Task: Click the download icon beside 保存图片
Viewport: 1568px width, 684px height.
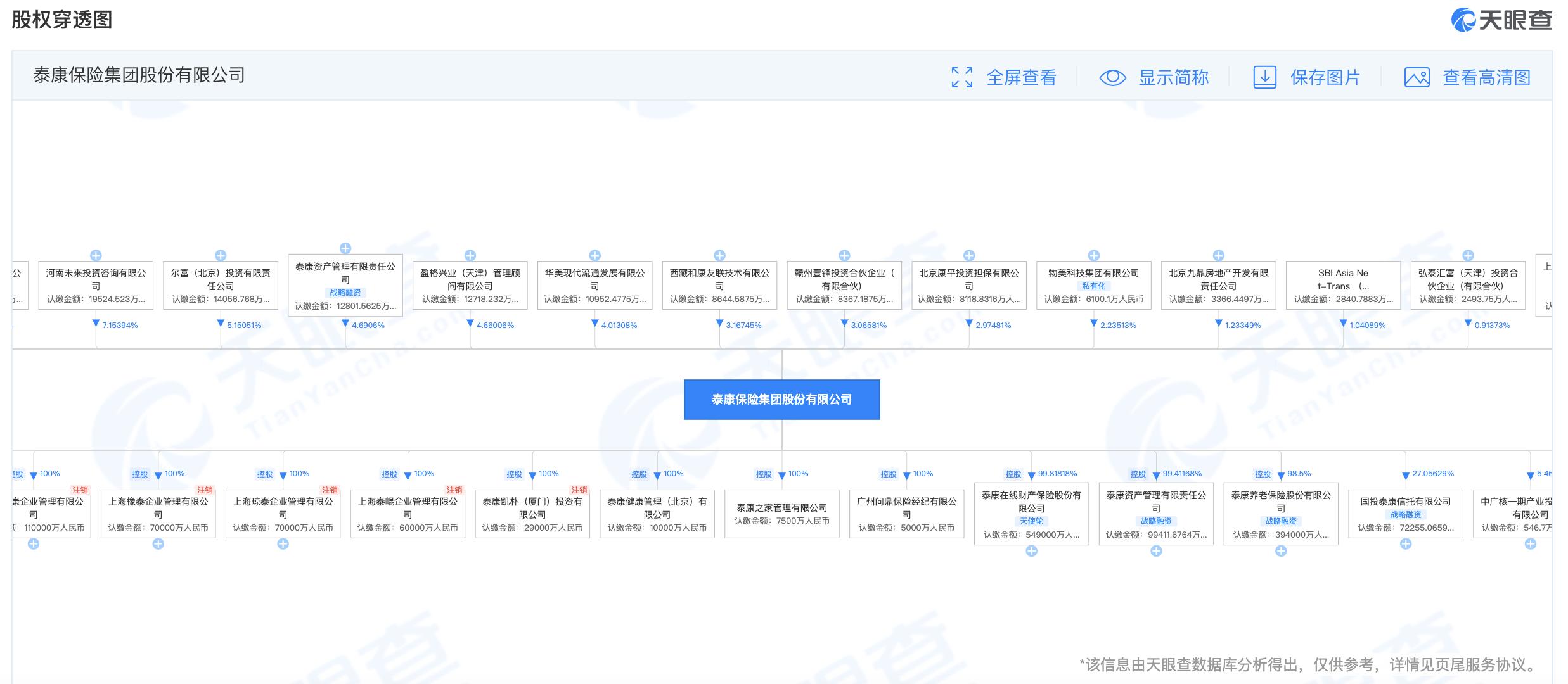Action: tap(1264, 77)
